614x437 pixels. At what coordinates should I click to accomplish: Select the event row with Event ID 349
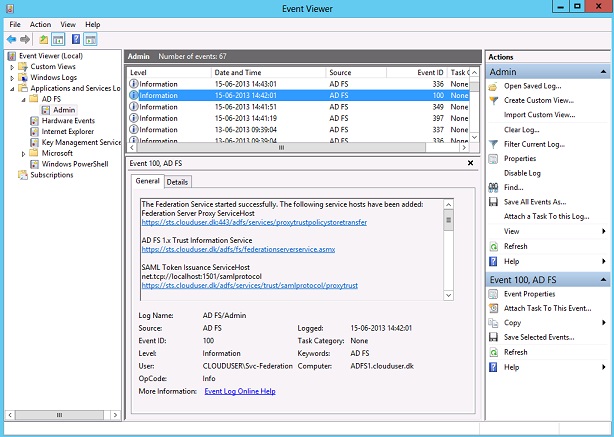click(x=299, y=107)
